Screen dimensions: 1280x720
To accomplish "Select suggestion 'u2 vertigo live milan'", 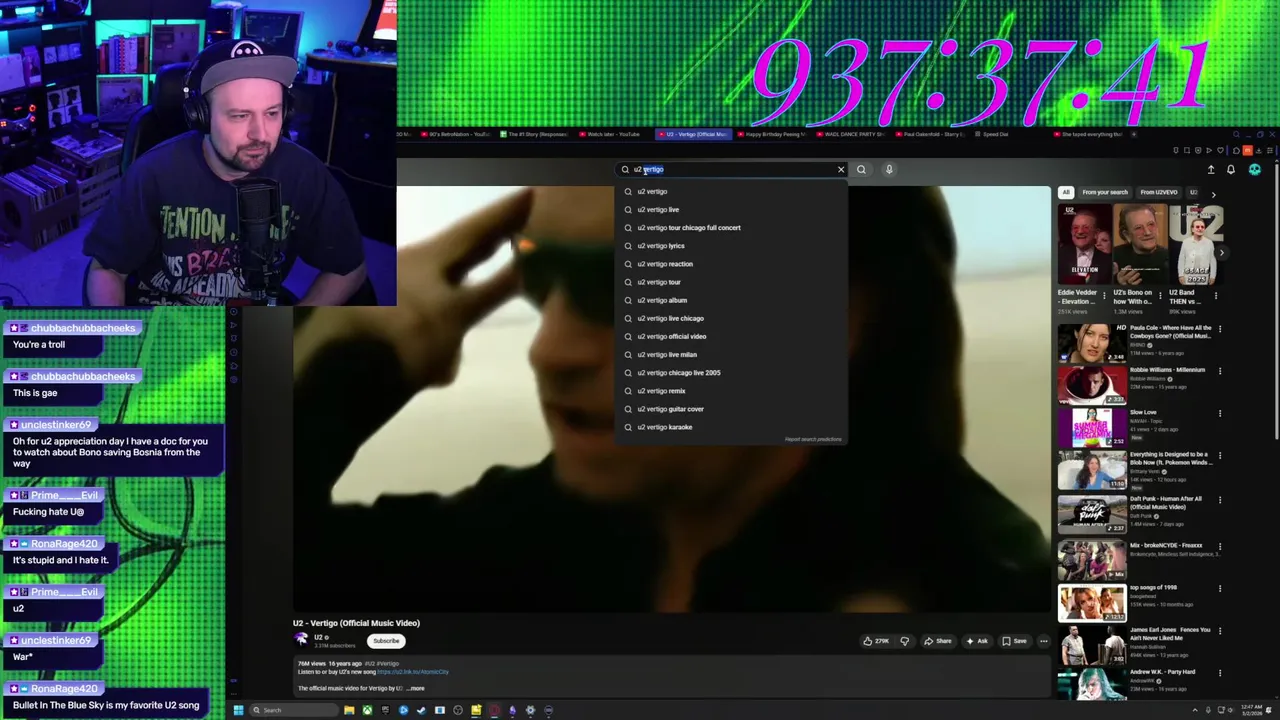I will [x=731, y=354].
